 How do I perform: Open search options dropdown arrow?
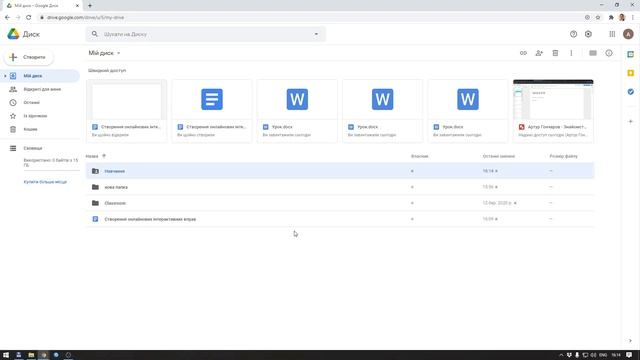316,34
